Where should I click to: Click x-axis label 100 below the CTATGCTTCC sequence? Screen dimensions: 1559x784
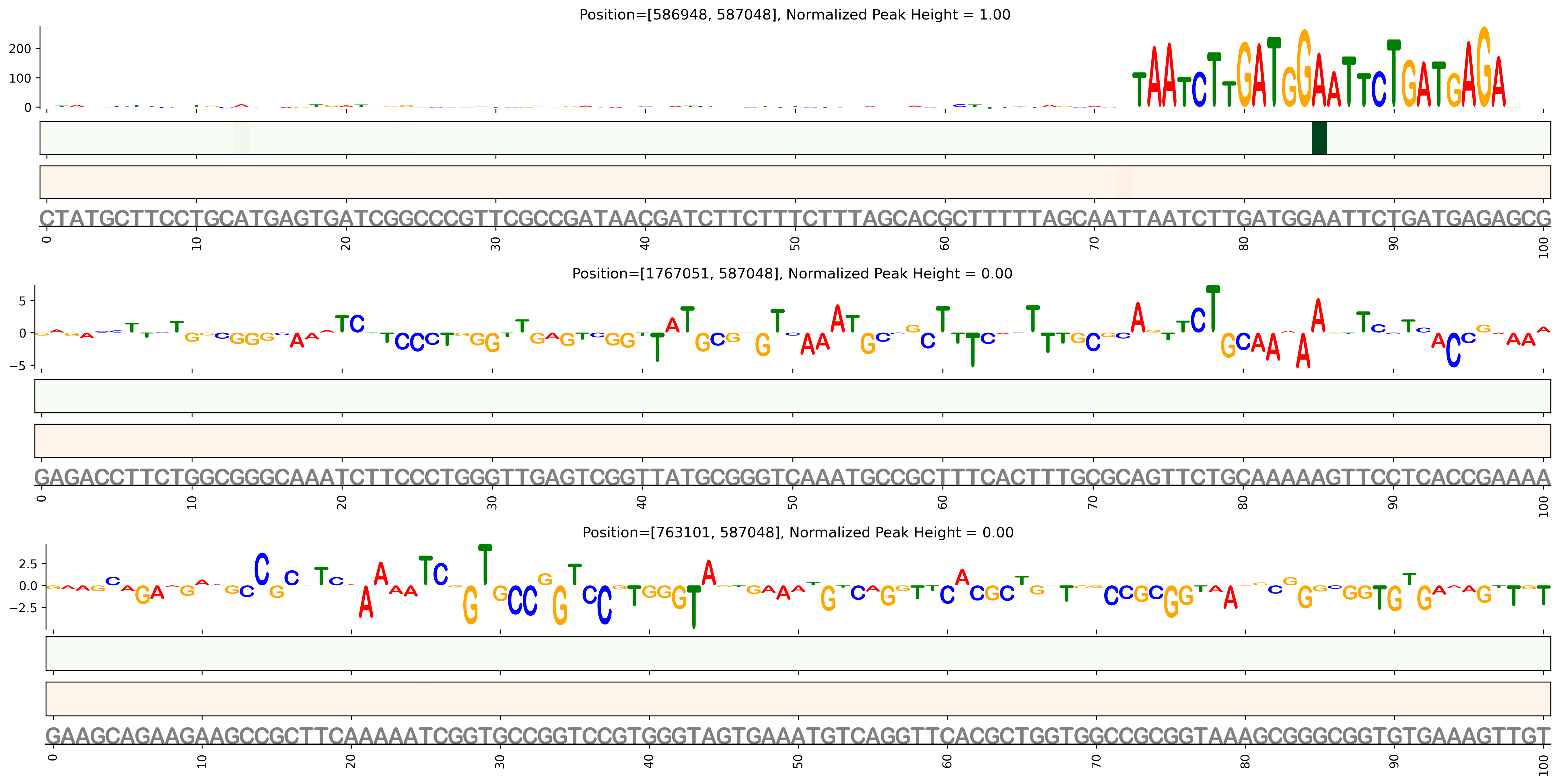1544,247
